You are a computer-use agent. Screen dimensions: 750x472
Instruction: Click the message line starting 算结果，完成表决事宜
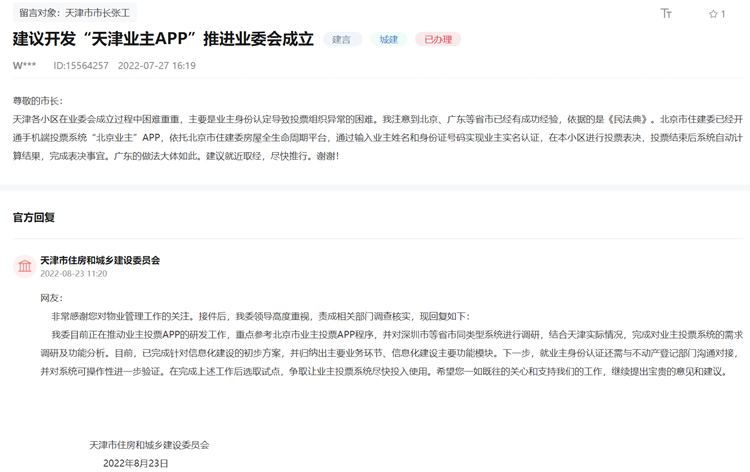[176, 156]
